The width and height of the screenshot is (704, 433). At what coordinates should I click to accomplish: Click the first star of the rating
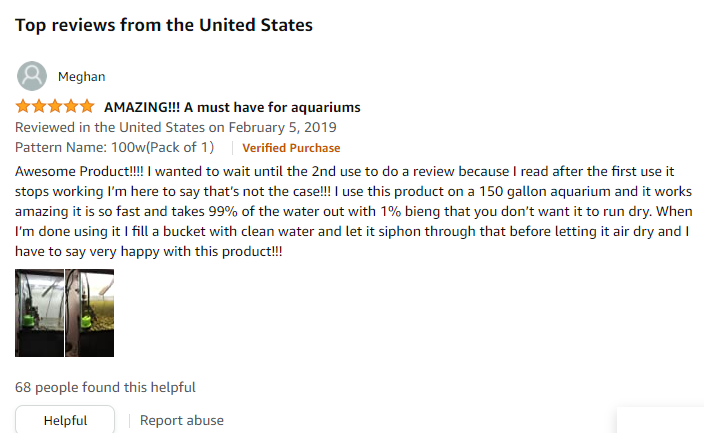[x=23, y=107]
